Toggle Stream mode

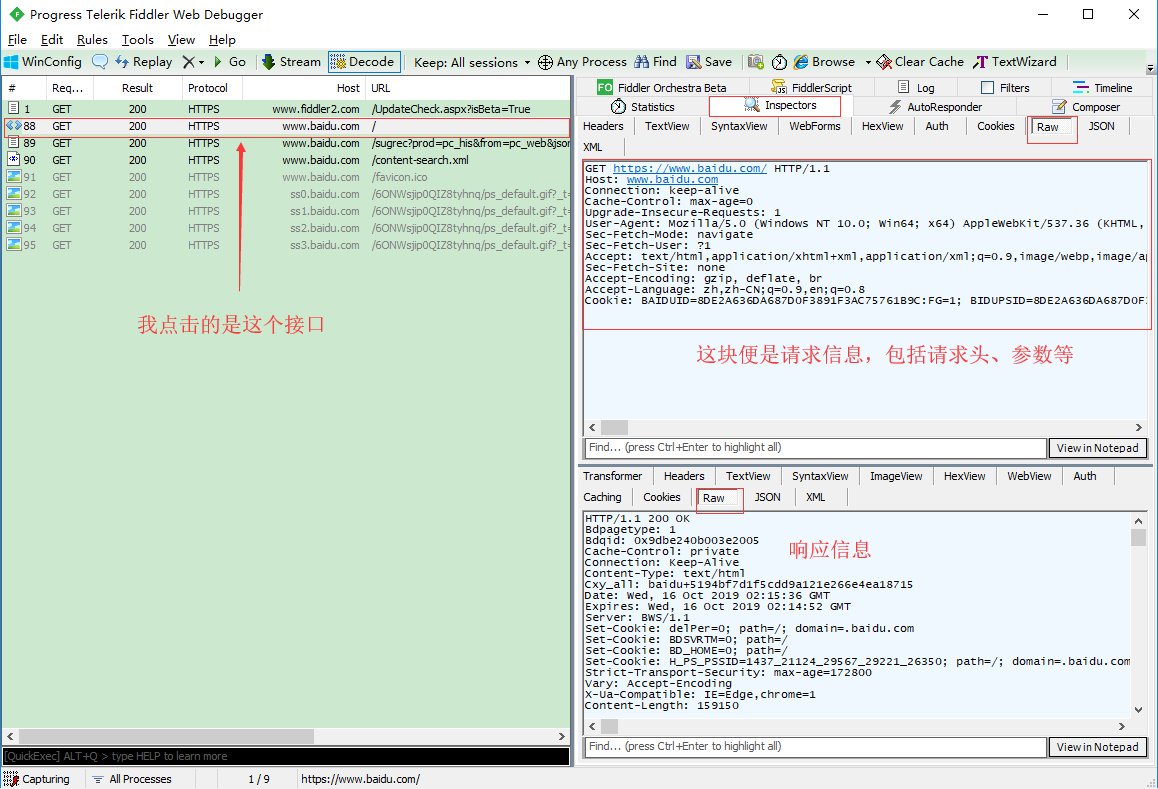[x=291, y=62]
